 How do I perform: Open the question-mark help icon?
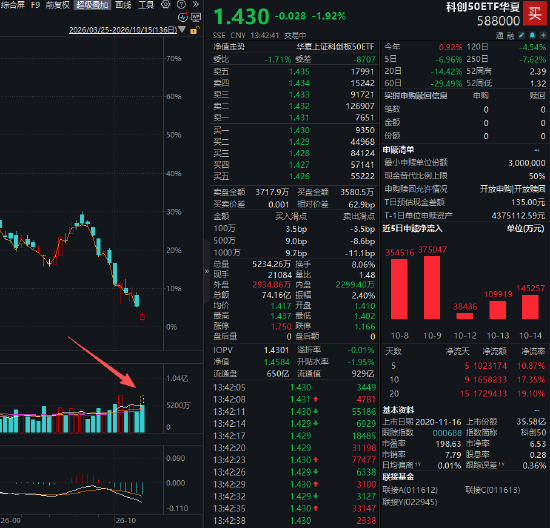(x=181, y=5)
